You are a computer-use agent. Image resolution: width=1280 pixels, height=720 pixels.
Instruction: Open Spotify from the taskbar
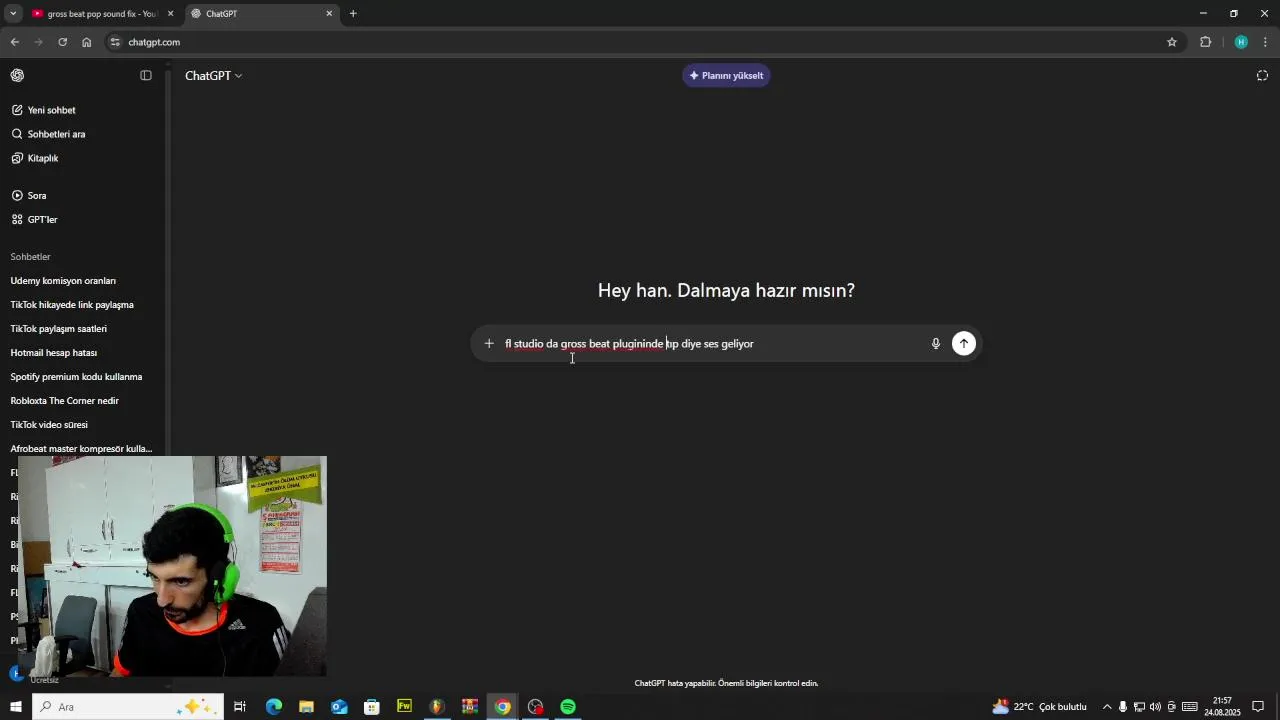[568, 707]
